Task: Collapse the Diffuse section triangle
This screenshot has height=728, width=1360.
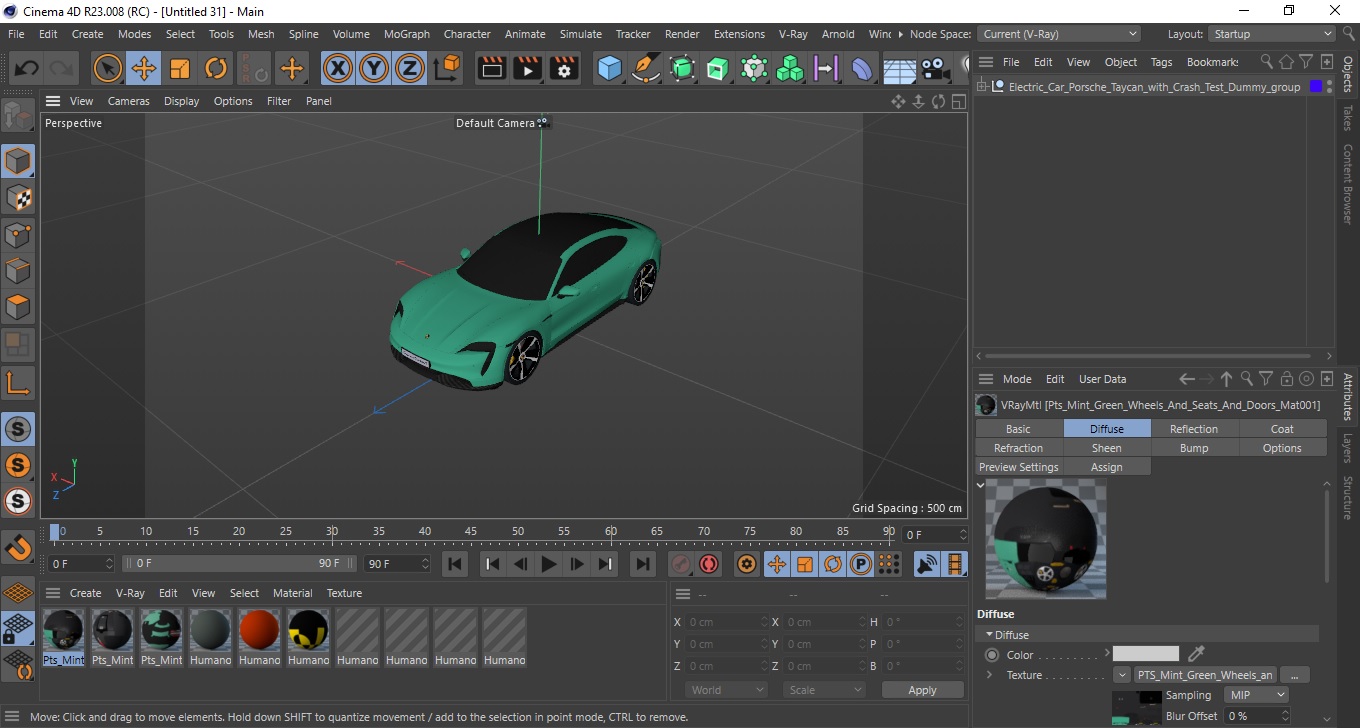Action: tap(990, 635)
